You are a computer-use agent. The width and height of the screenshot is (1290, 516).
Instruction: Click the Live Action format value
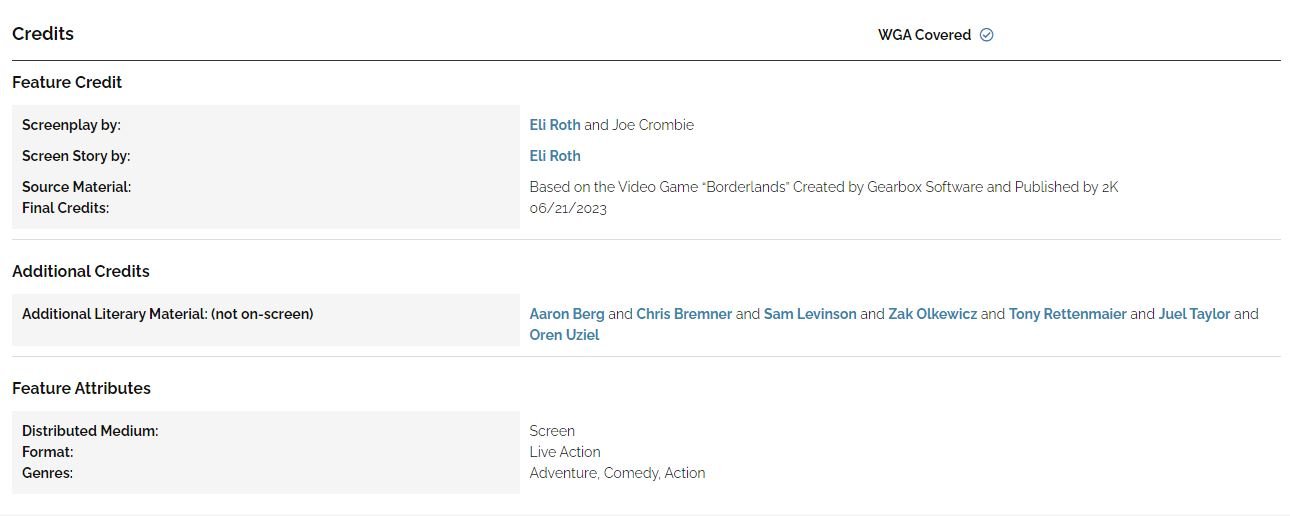point(565,452)
